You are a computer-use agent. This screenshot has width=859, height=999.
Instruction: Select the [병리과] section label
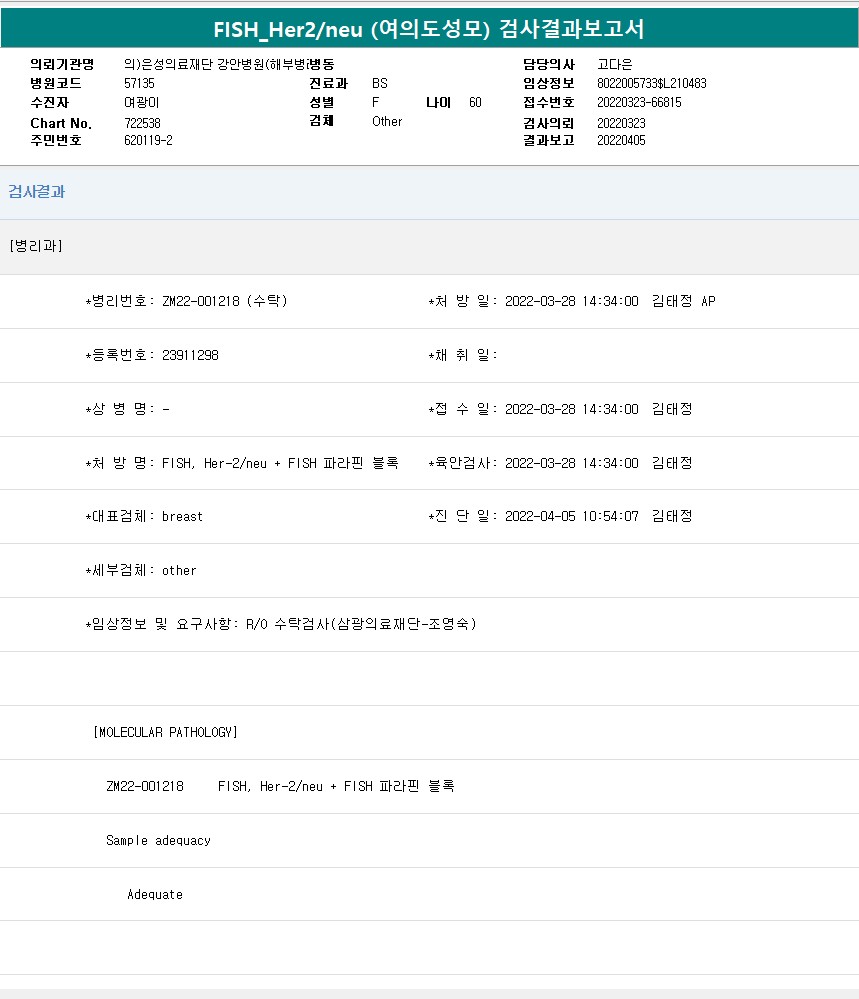click(36, 246)
